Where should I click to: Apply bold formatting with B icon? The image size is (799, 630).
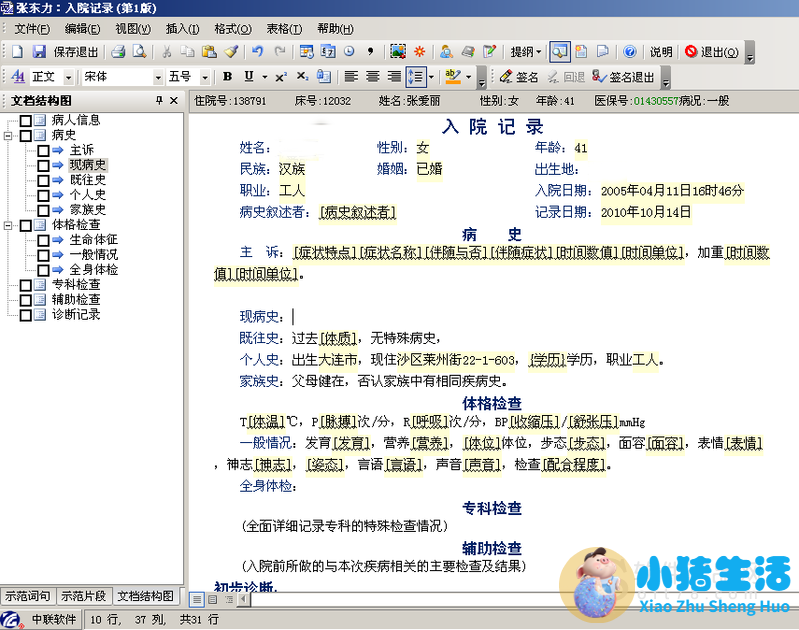[x=227, y=77]
